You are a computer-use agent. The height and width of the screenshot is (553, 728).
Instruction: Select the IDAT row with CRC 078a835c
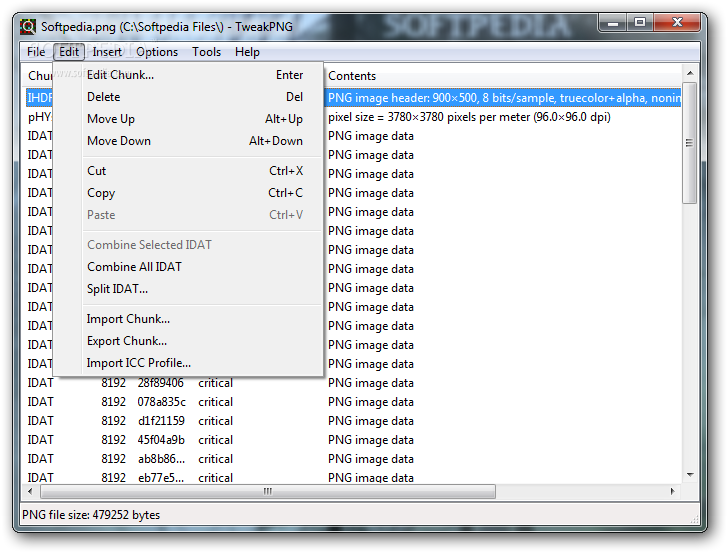pyautogui.click(x=353, y=402)
